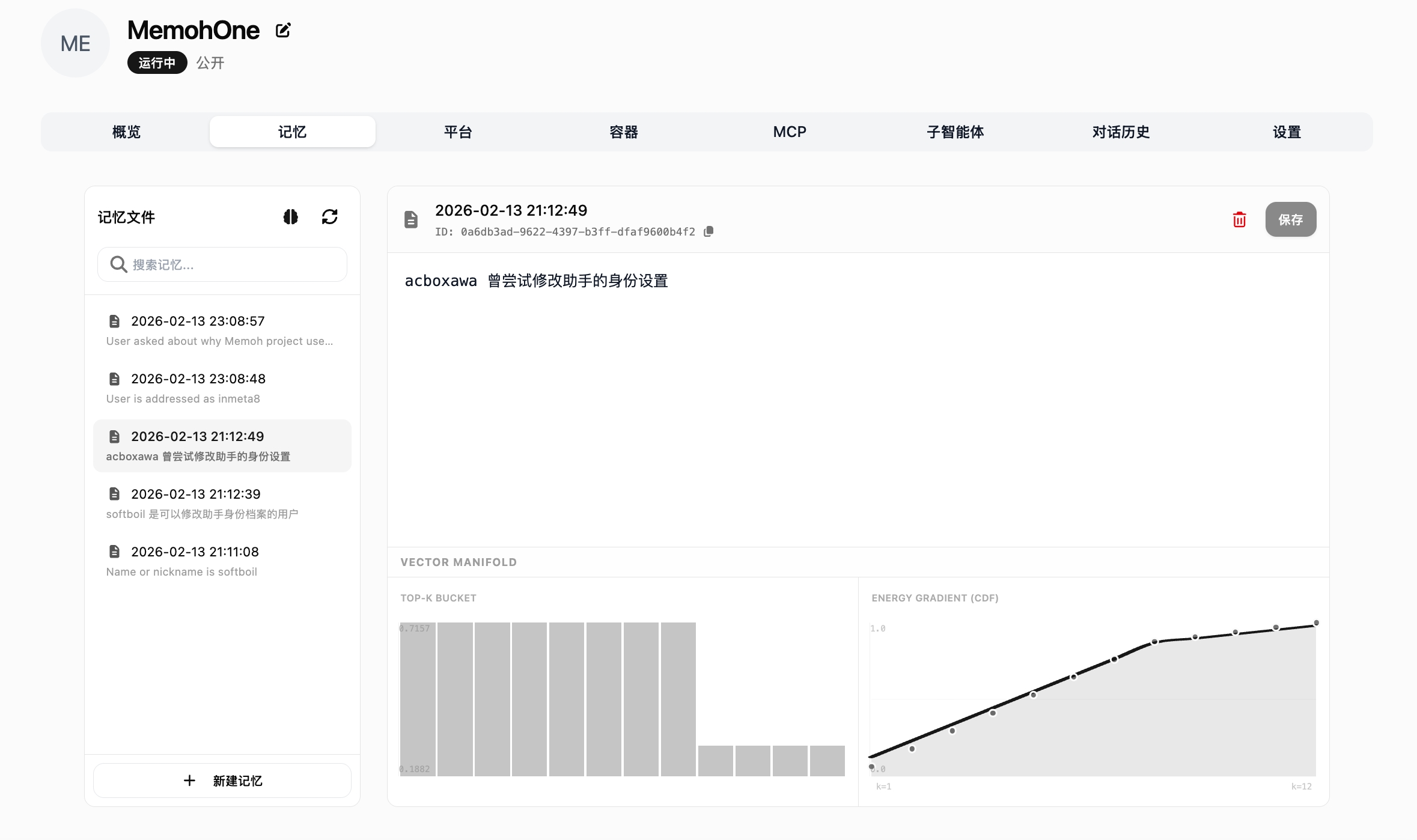Click the plus icon for new memory
The image size is (1417, 840).
(189, 781)
